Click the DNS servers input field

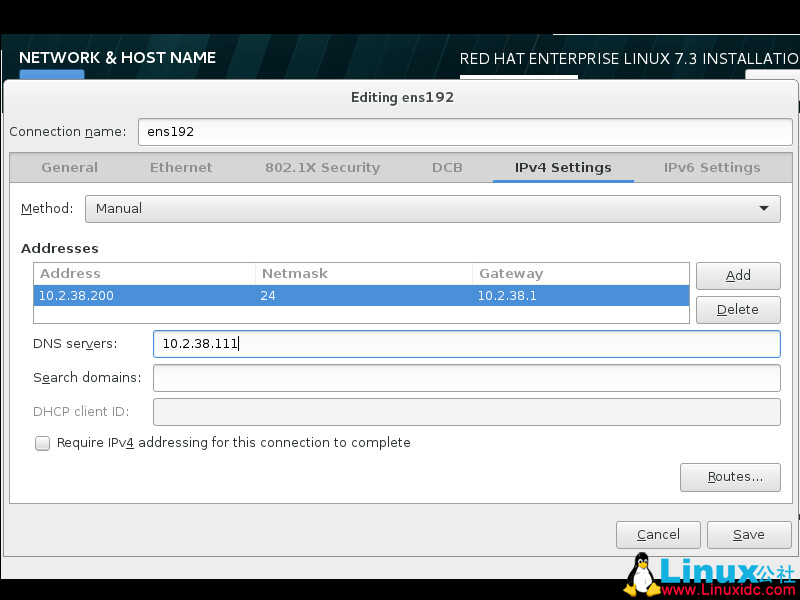tap(466, 343)
